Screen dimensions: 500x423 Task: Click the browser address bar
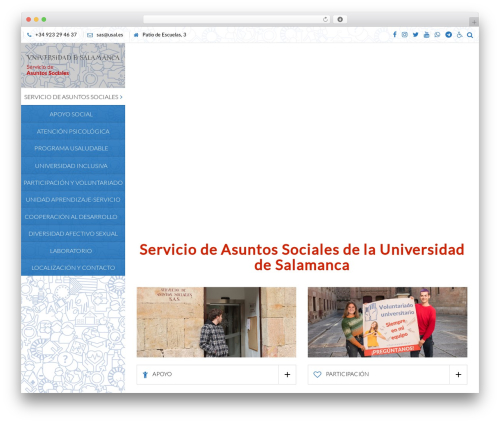tap(237, 19)
